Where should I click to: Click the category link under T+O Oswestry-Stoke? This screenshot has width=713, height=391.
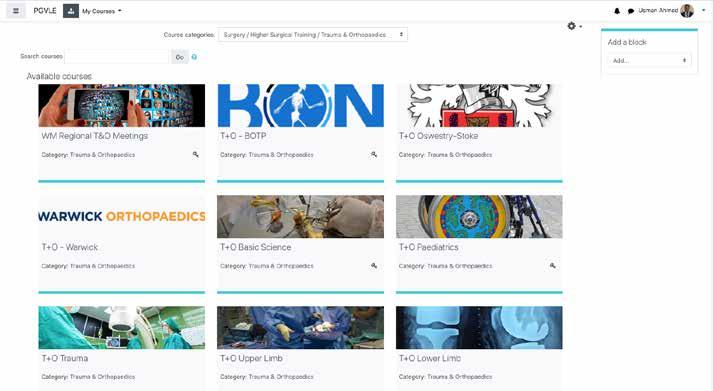(x=460, y=155)
